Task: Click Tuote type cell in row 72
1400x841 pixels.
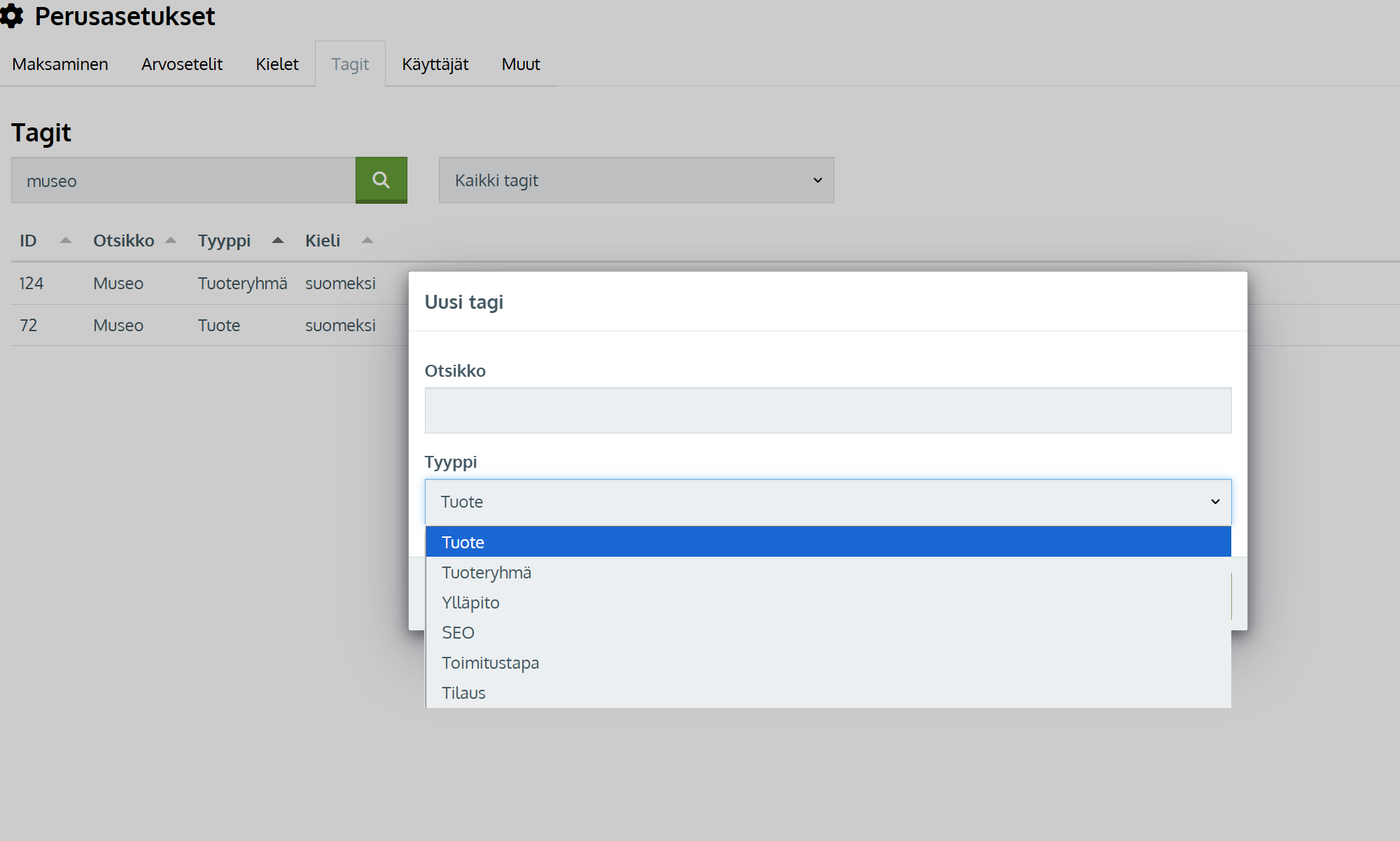Action: 219,325
